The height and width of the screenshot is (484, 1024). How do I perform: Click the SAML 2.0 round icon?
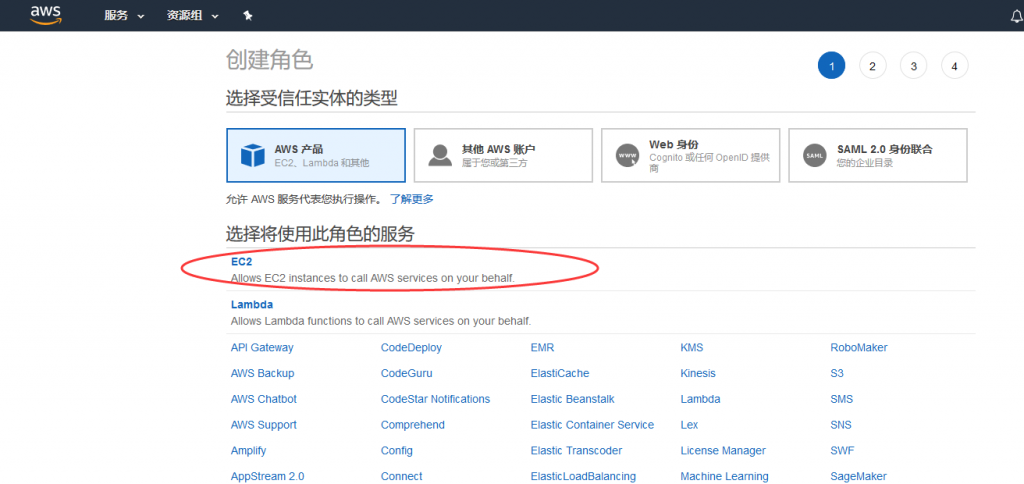click(x=814, y=155)
